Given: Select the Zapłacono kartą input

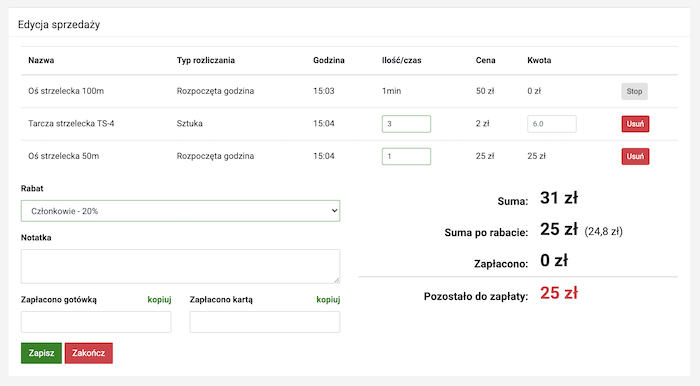Looking at the screenshot, I should click(265, 322).
